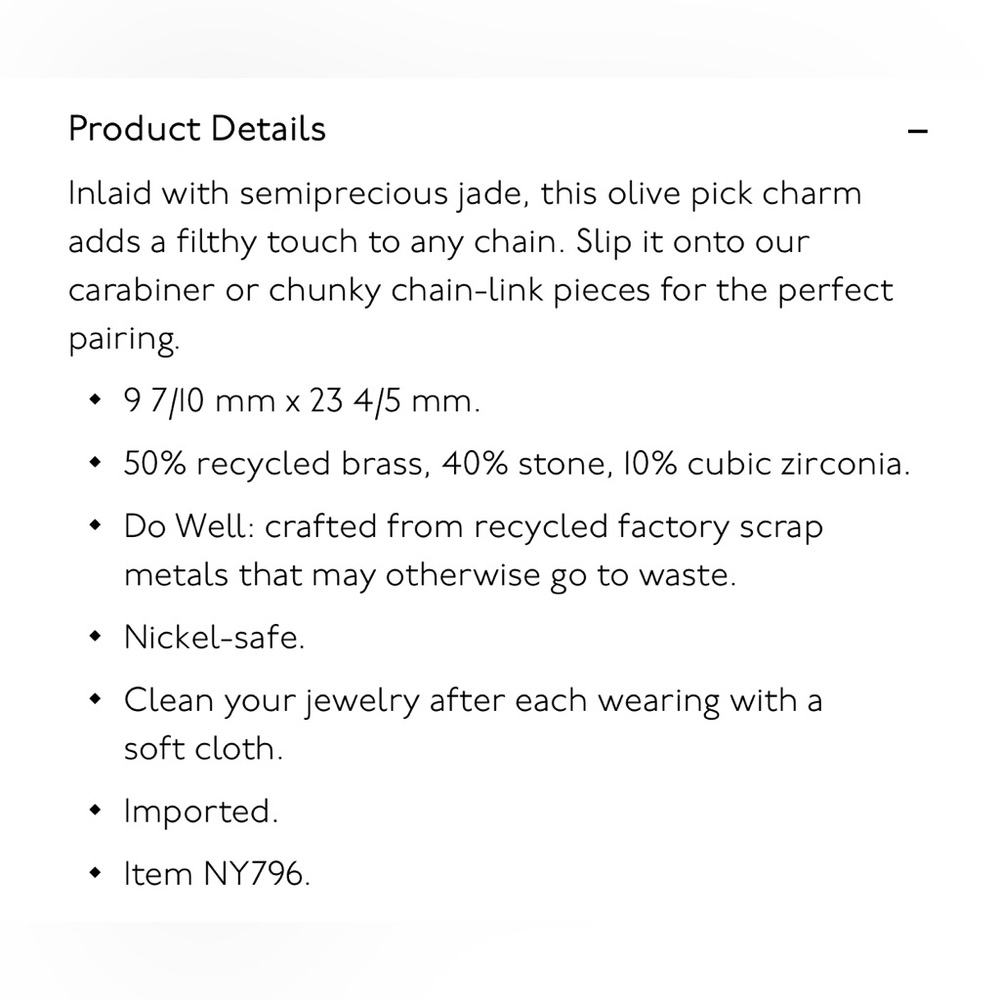Collapse Product Details with the minus icon

pos(917,131)
